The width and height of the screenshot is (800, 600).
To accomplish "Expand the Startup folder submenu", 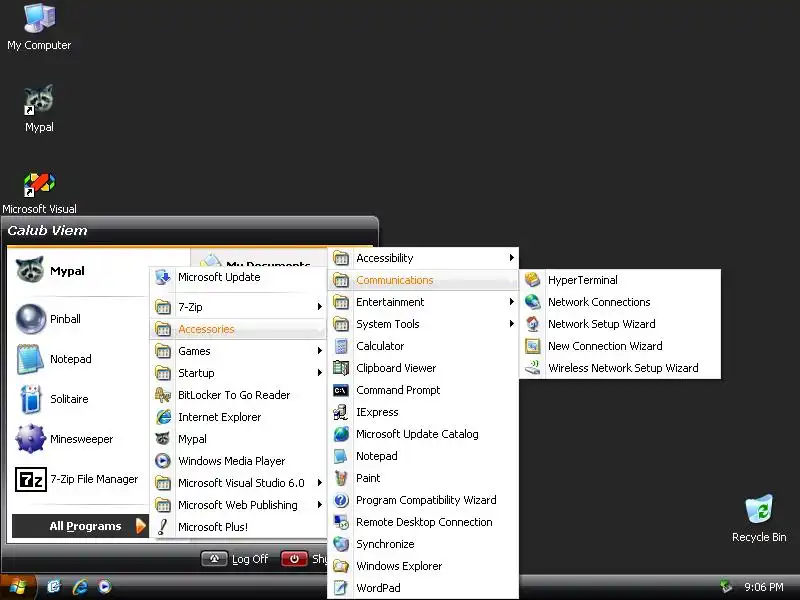I will pyautogui.click(x=238, y=373).
